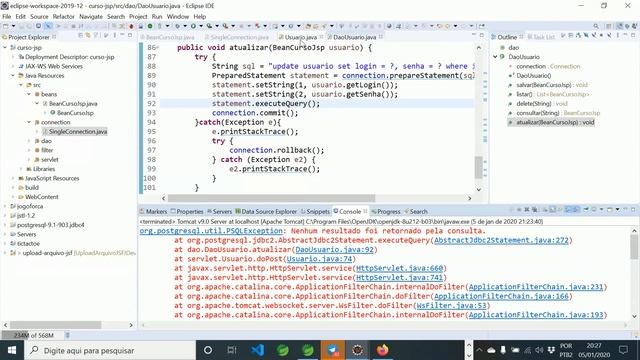The image size is (640, 360).
Task: Open HttpServlet.java:660 link
Action: click(400, 268)
